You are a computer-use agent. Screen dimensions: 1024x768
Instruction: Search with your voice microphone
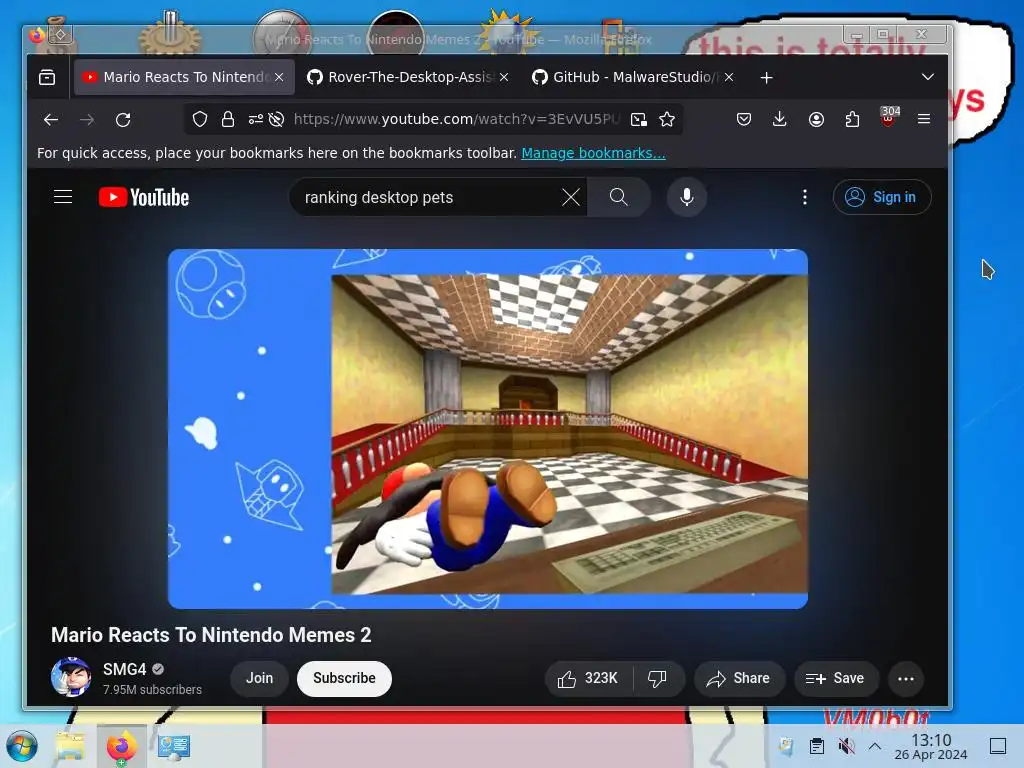(x=686, y=197)
